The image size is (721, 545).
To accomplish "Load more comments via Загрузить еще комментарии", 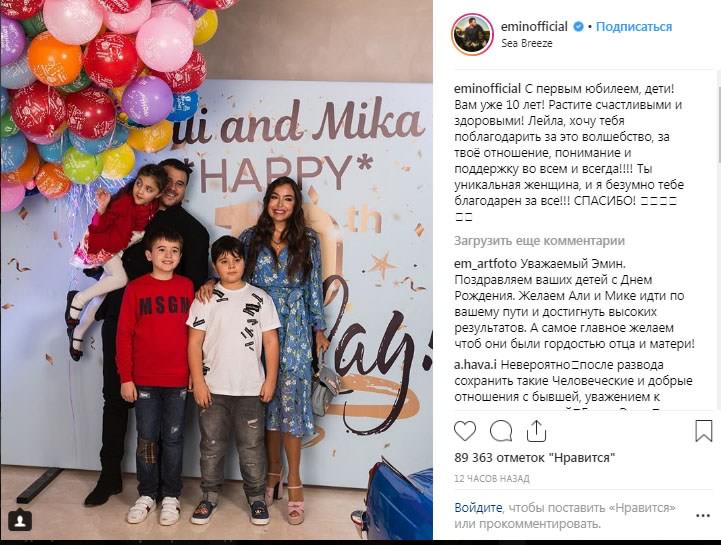I will tap(539, 241).
